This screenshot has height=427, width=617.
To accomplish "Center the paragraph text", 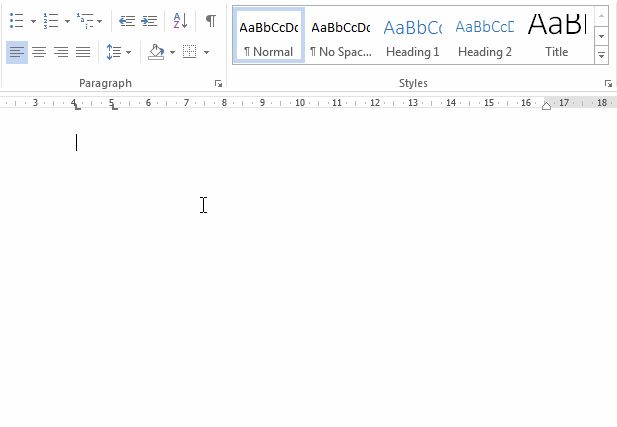I will tap(39, 52).
